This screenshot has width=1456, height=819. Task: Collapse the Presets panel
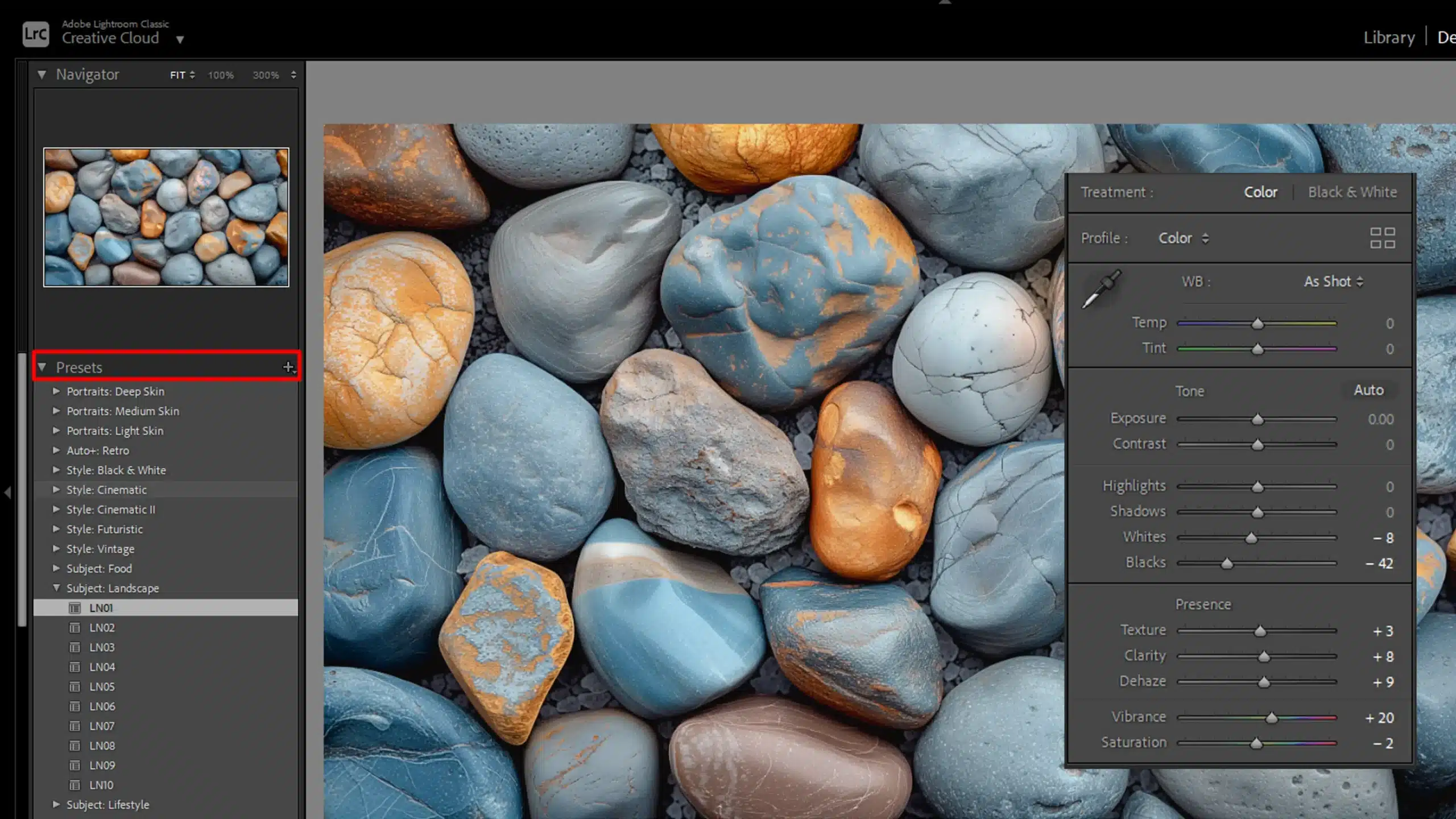coord(42,367)
